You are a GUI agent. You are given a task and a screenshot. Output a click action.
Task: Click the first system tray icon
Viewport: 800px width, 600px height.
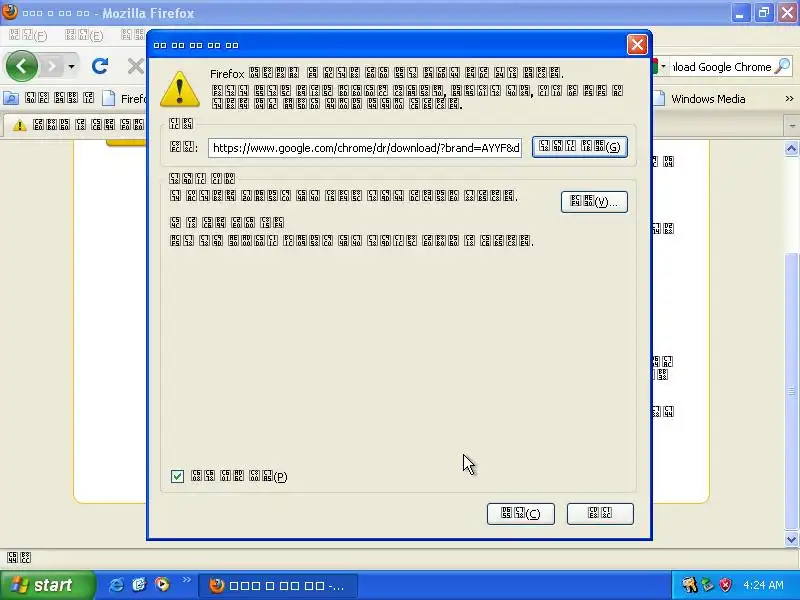689,585
